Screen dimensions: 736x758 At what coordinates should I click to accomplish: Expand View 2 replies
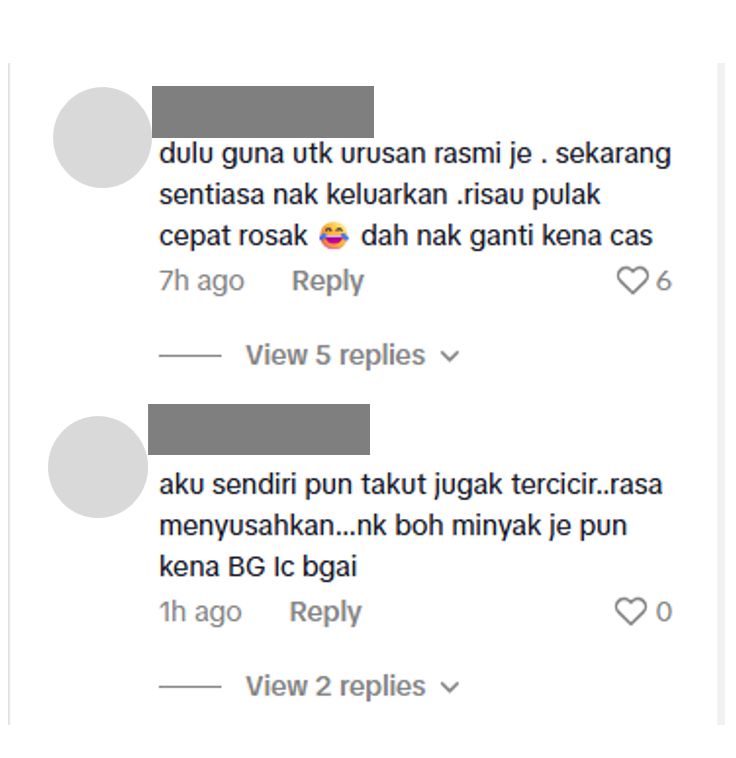(x=353, y=686)
